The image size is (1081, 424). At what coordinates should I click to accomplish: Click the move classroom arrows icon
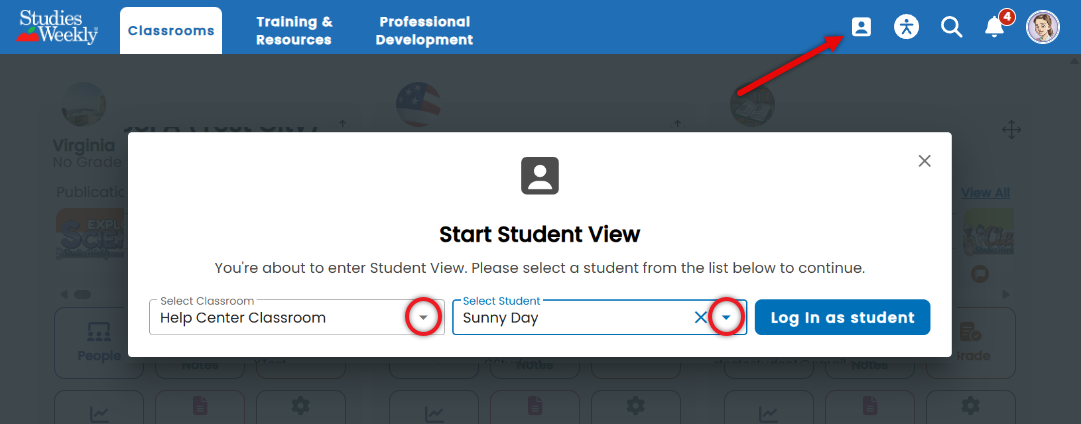(x=1011, y=130)
